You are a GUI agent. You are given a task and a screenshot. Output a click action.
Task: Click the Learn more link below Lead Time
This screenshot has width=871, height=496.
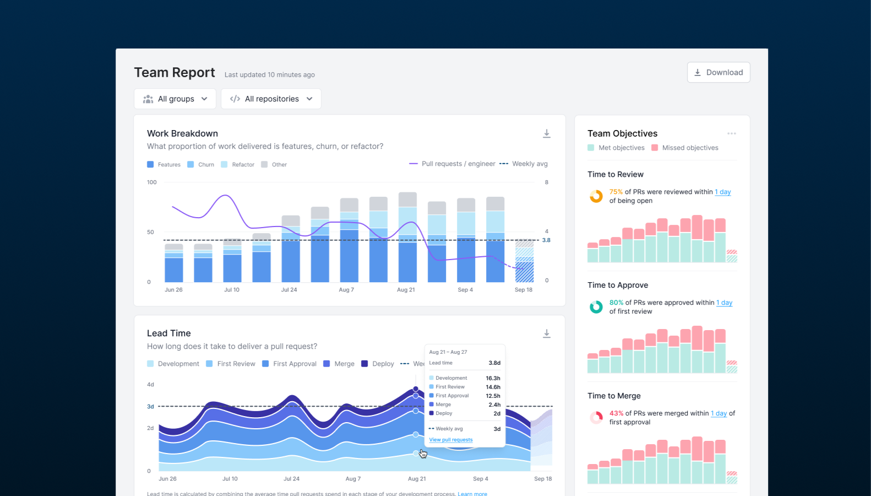(472, 493)
